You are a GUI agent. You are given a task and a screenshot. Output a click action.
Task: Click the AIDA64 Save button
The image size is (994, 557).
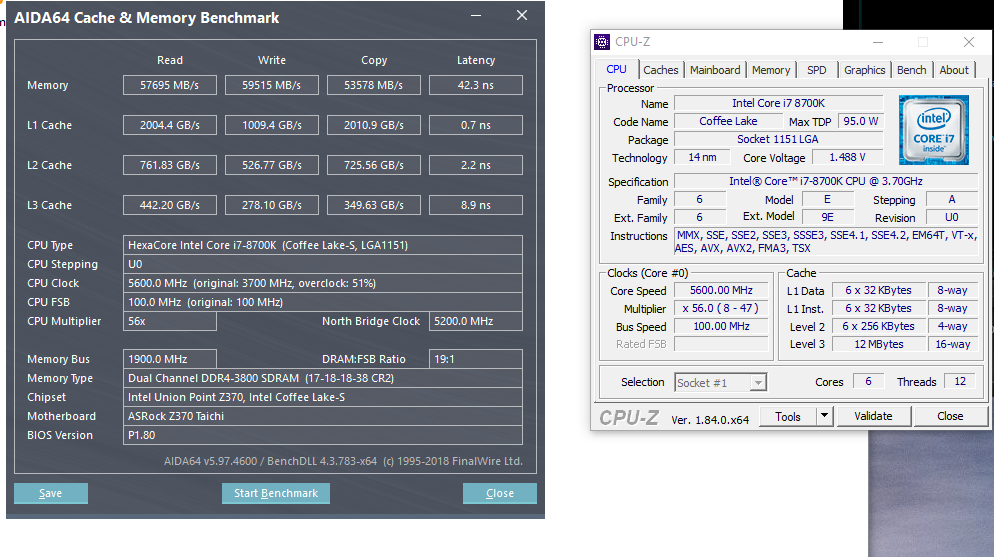pos(51,493)
